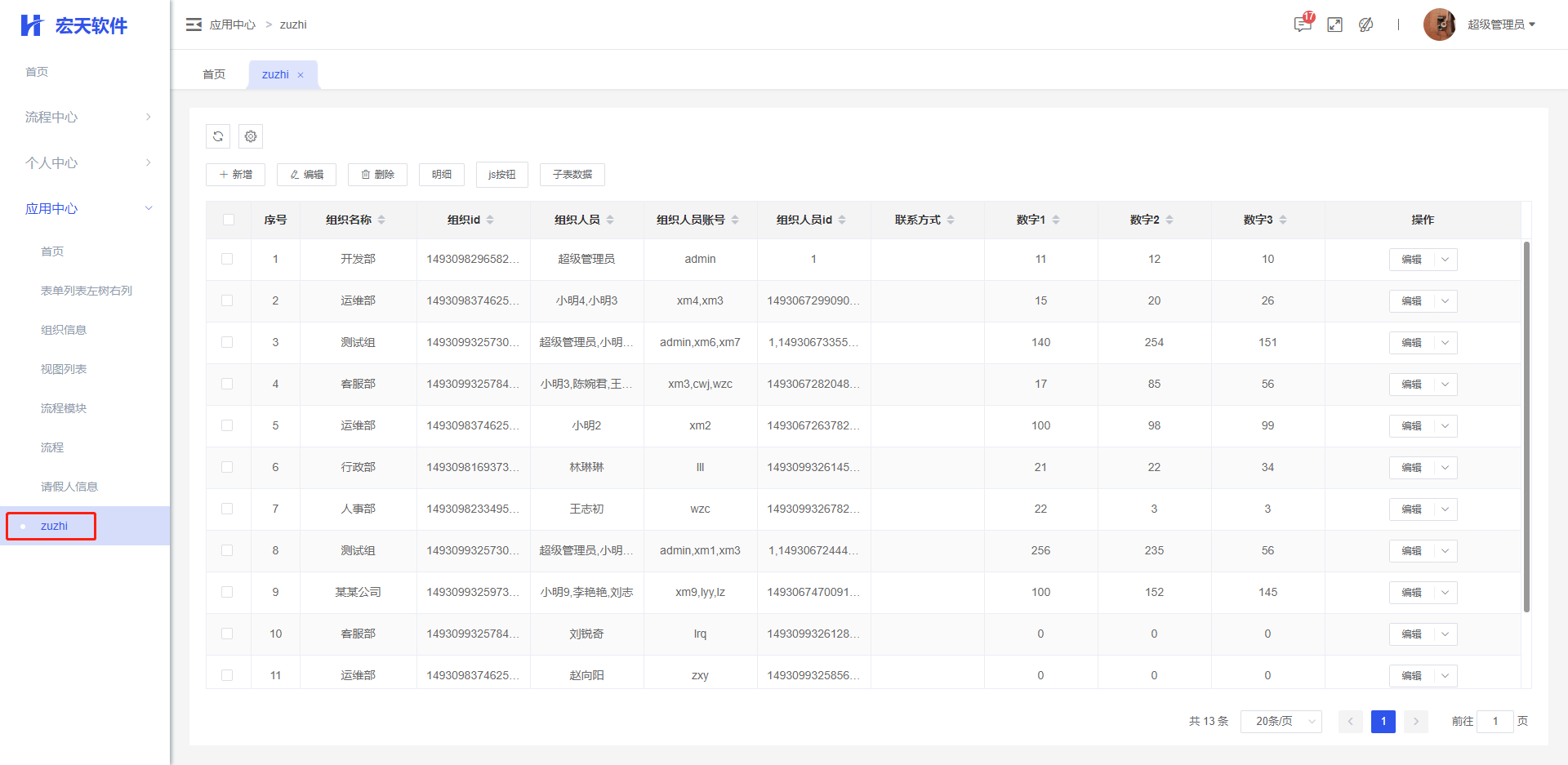Sort by 组织名称 column arrows
The width and height of the screenshot is (1568, 765).
coord(381,220)
